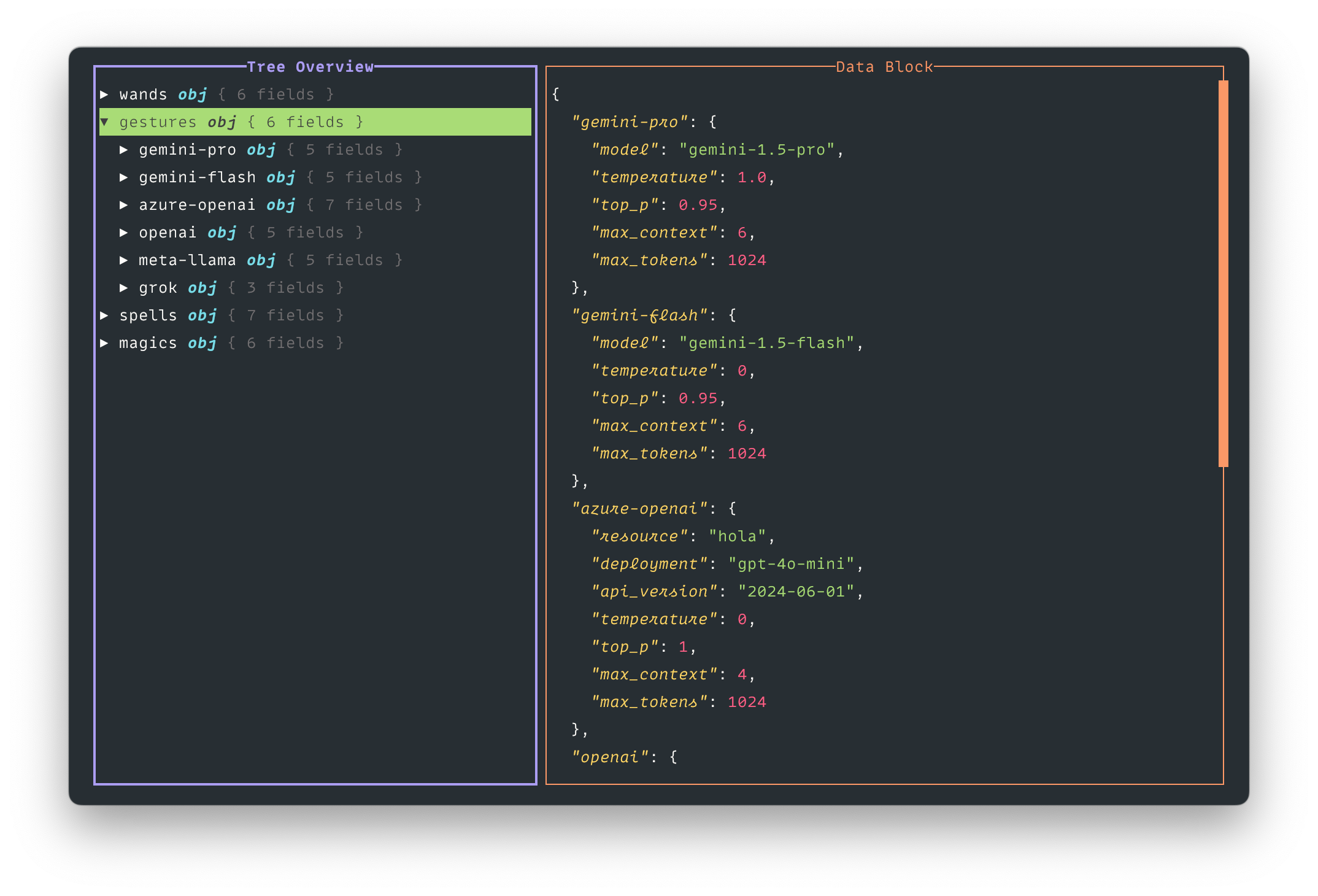Select the wands row in tree
Image resolution: width=1318 pixels, height=896 pixels.
pyautogui.click(x=315, y=95)
